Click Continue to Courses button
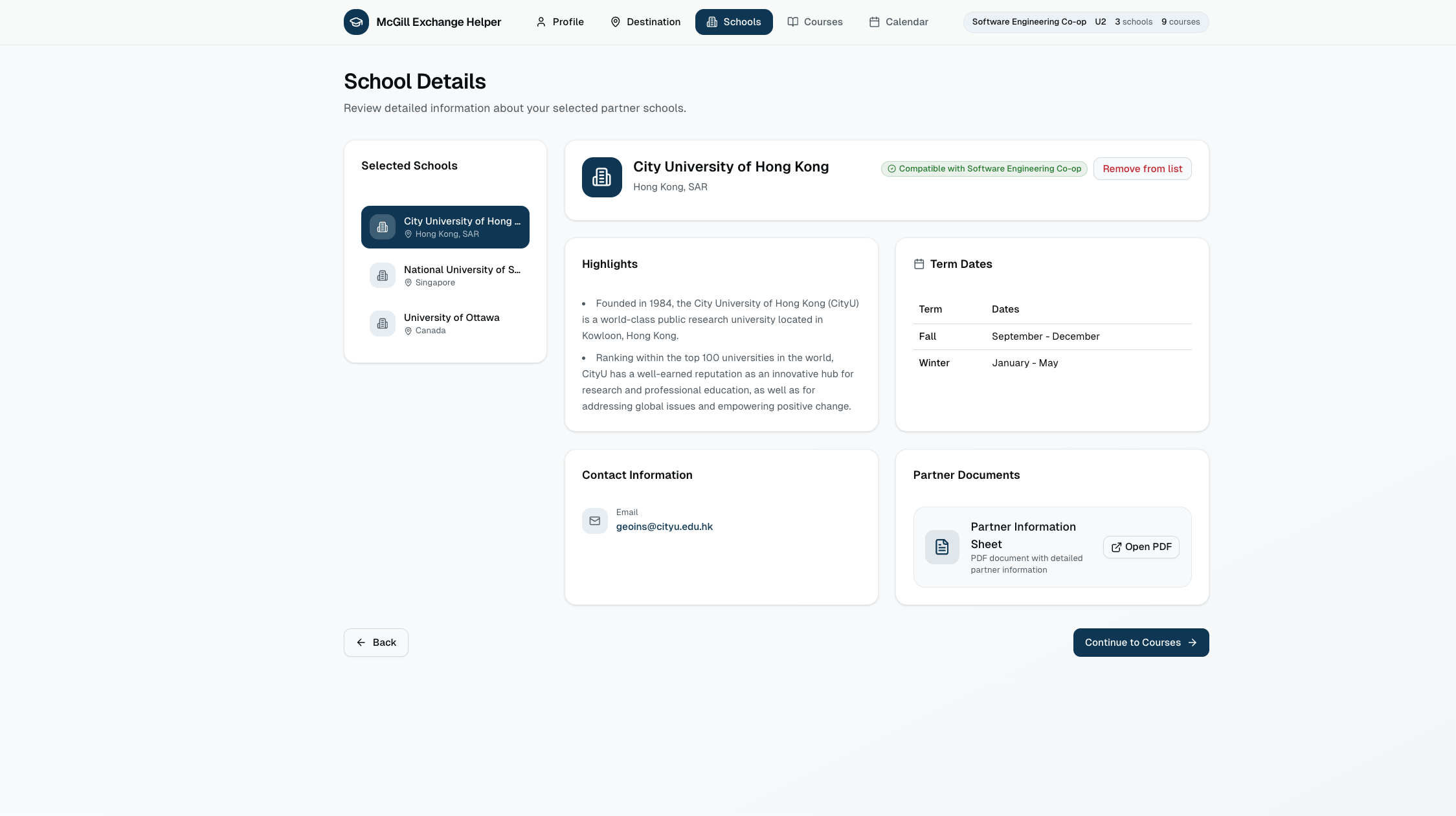This screenshot has width=1456, height=816. (x=1141, y=643)
